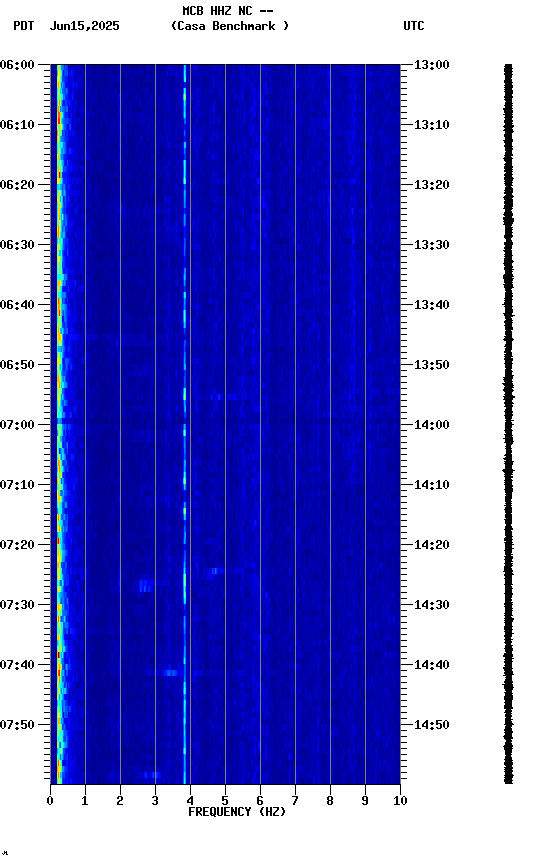Click the 13:30 UTC time label
552x864 pixels.
(x=432, y=245)
